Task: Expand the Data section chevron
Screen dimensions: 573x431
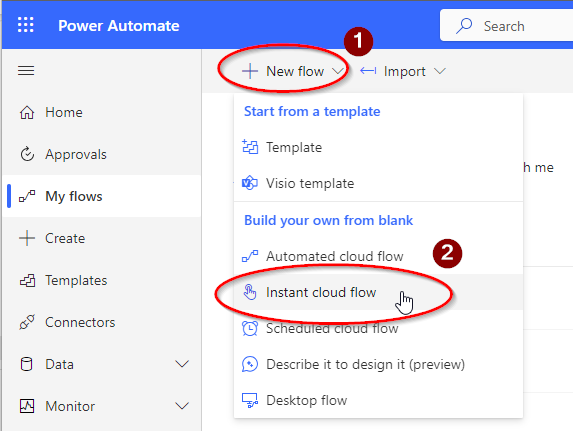Action: point(182,364)
